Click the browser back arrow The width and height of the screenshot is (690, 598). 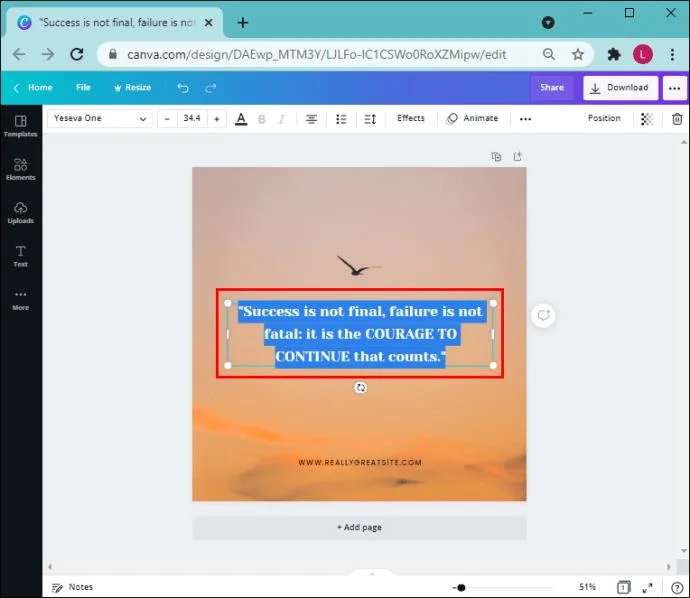tap(19, 55)
